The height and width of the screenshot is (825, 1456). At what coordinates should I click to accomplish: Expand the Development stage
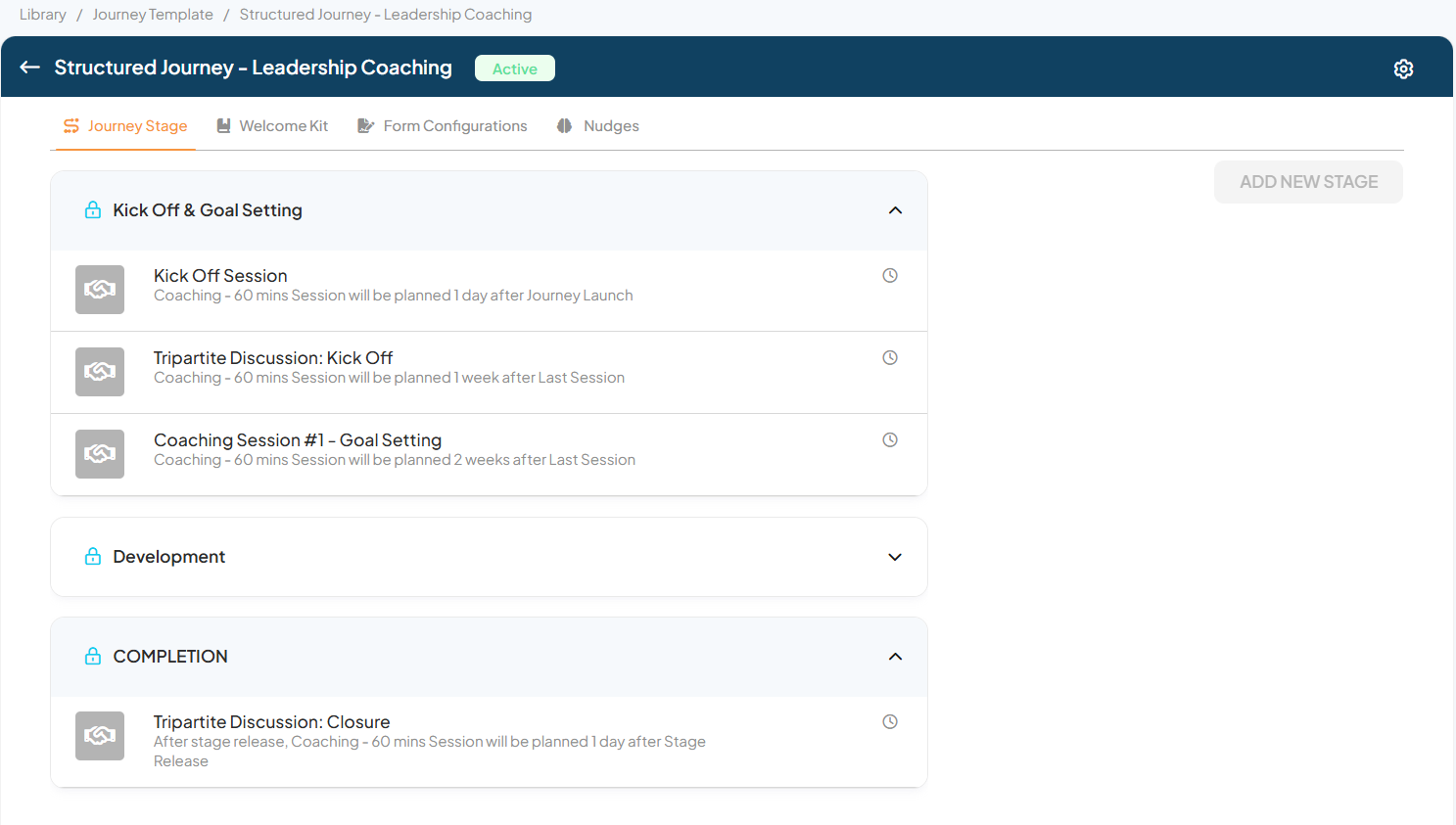895,557
